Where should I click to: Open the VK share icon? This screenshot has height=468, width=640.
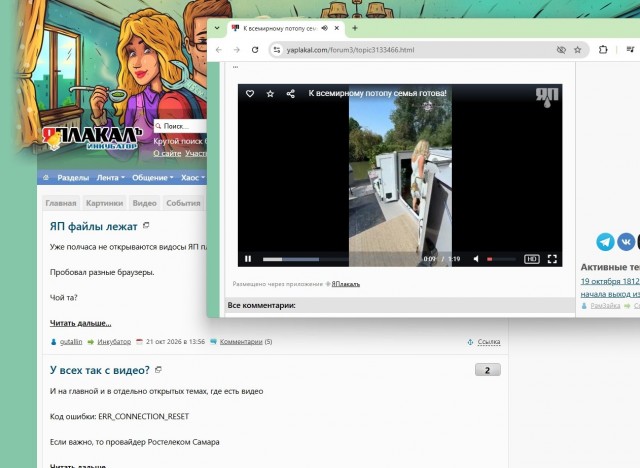[626, 242]
